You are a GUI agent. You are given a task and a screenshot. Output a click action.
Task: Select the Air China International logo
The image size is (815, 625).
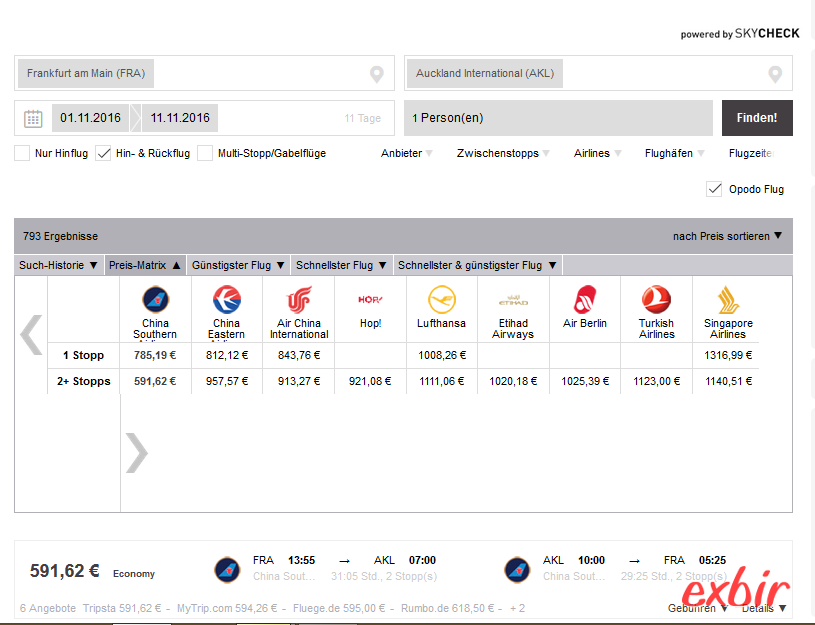click(299, 299)
